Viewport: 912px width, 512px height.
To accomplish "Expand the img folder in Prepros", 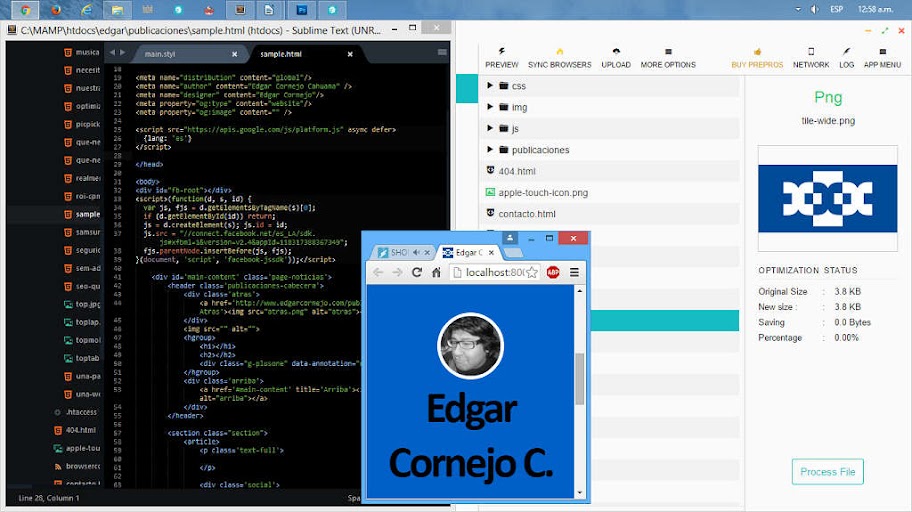I will pyautogui.click(x=490, y=107).
